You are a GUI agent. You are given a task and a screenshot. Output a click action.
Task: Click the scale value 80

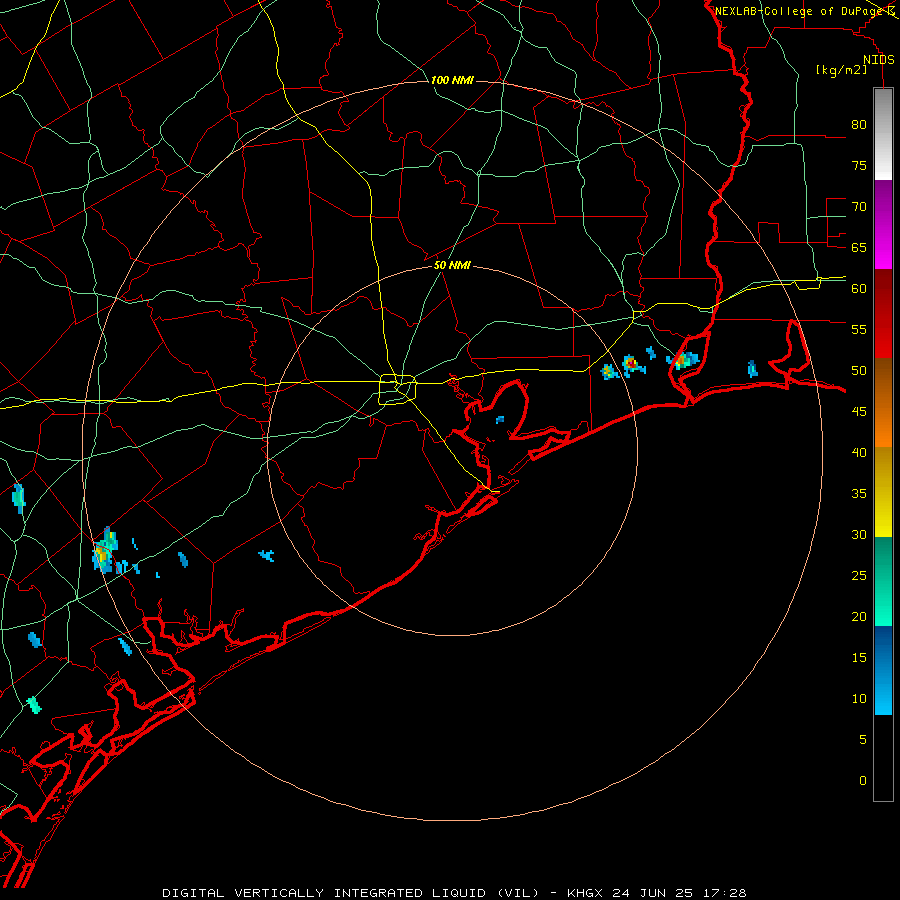pos(859,125)
